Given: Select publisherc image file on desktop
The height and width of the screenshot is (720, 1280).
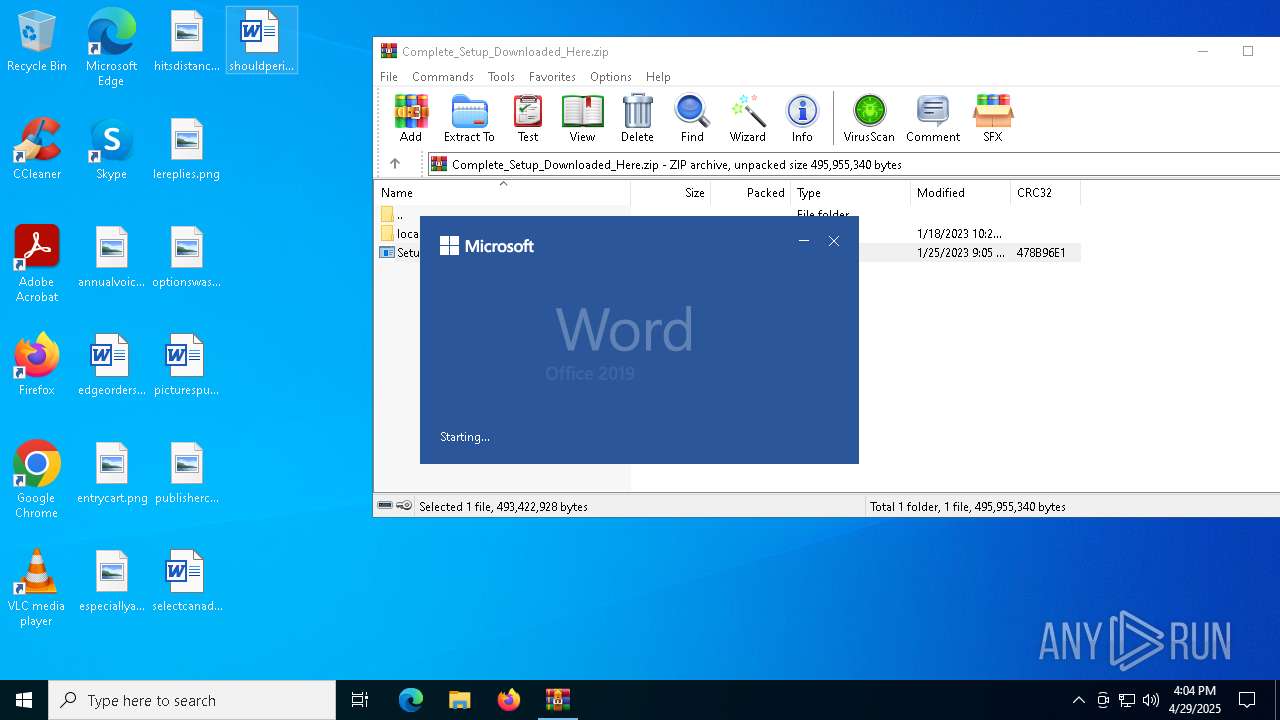Looking at the screenshot, I should [186, 474].
